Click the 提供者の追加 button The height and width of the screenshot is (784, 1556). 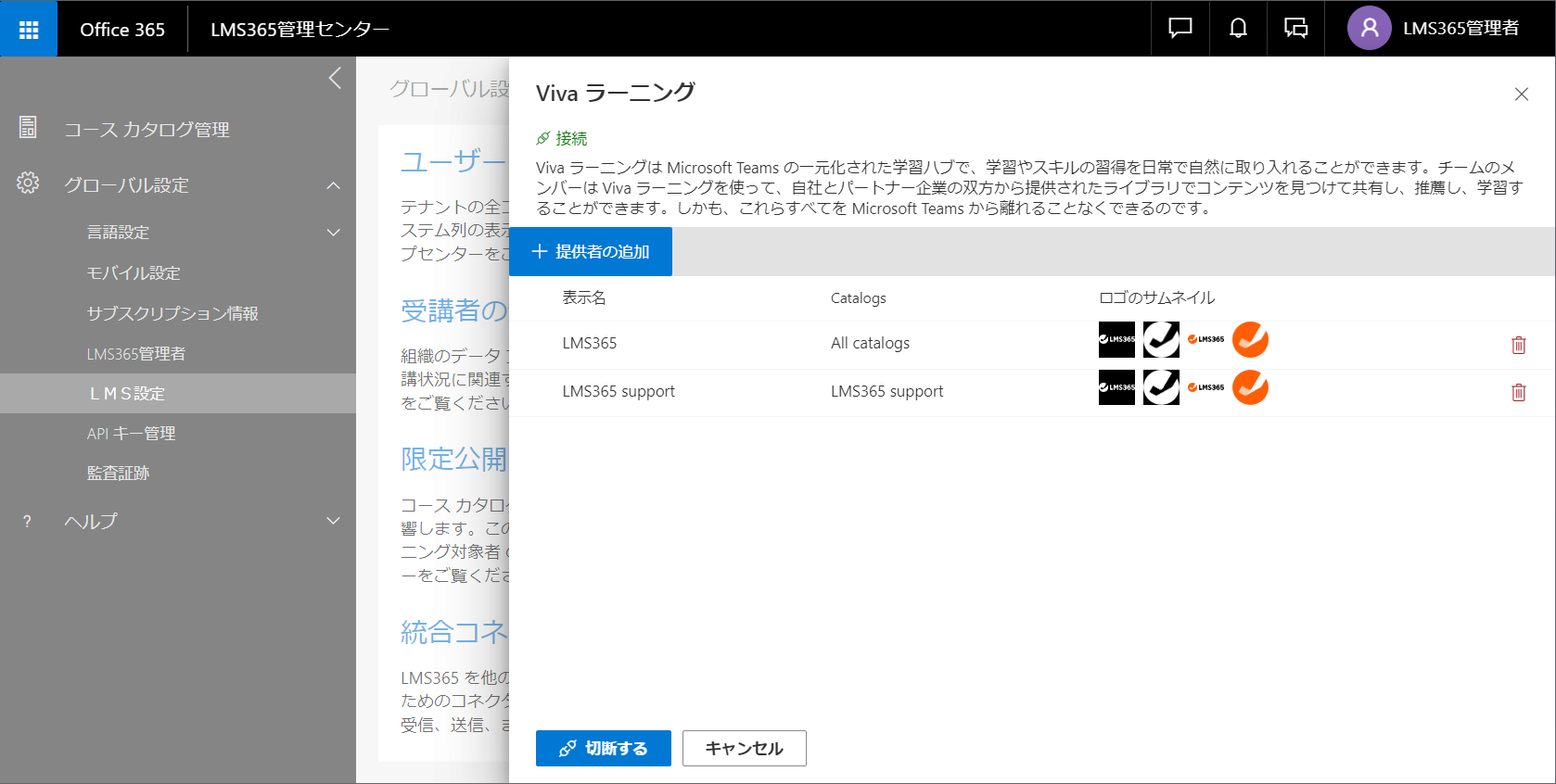(x=591, y=251)
